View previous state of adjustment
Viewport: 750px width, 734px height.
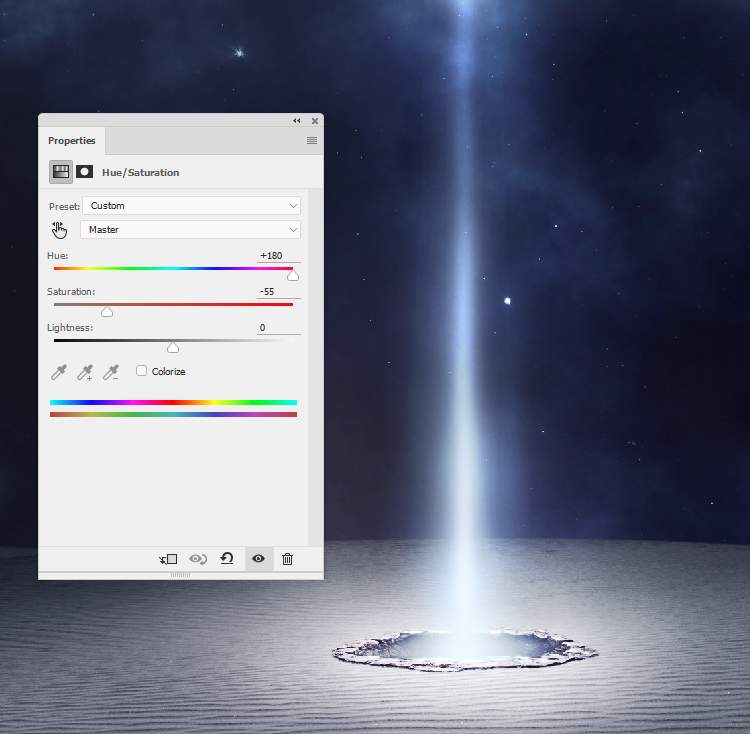click(198, 559)
